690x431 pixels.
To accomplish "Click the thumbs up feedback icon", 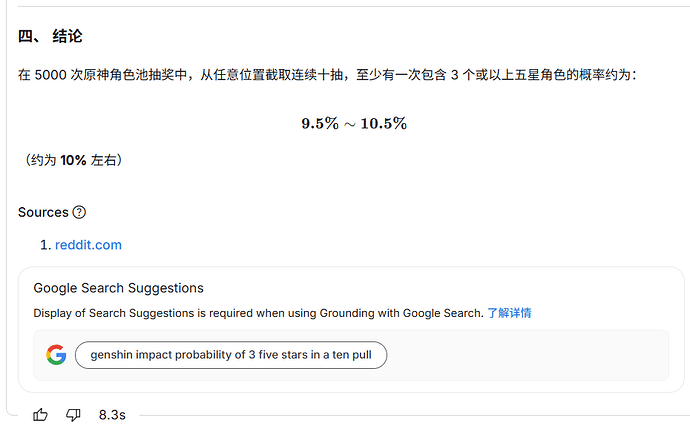I will [x=40, y=415].
